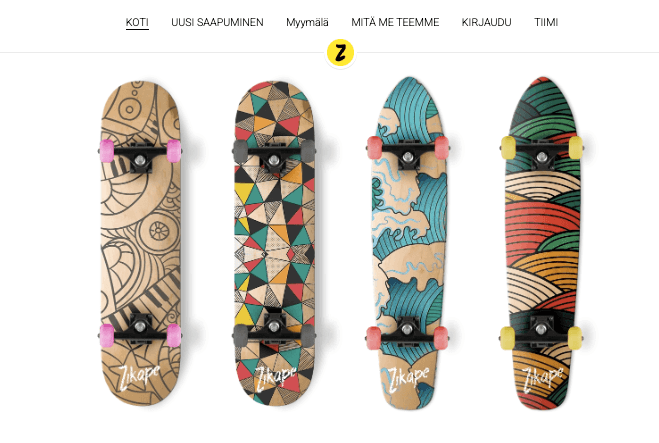
Task: Click Zikape logo on the wave skateboard
Action: (408, 378)
